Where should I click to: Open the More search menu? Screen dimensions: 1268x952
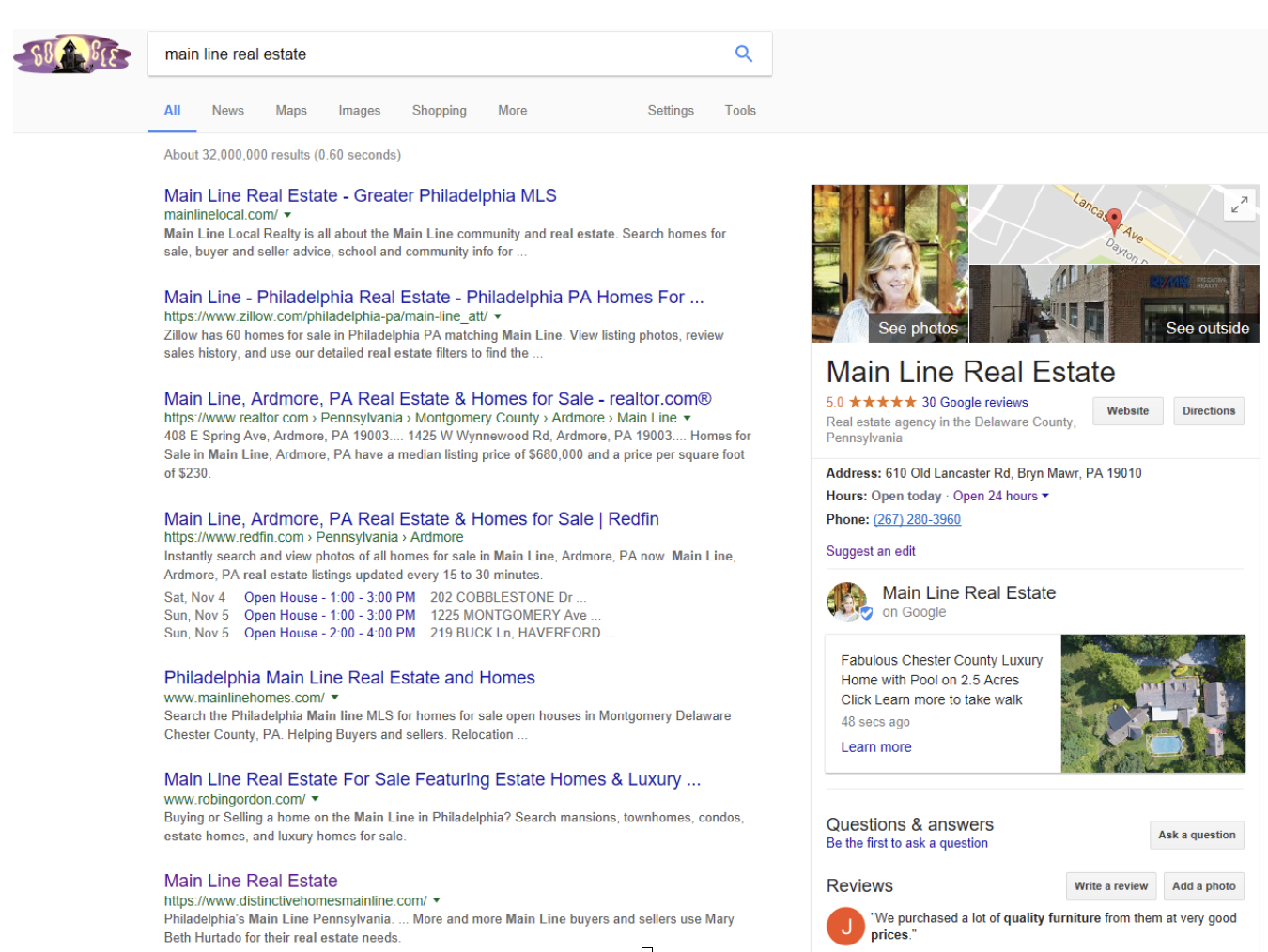click(x=513, y=110)
